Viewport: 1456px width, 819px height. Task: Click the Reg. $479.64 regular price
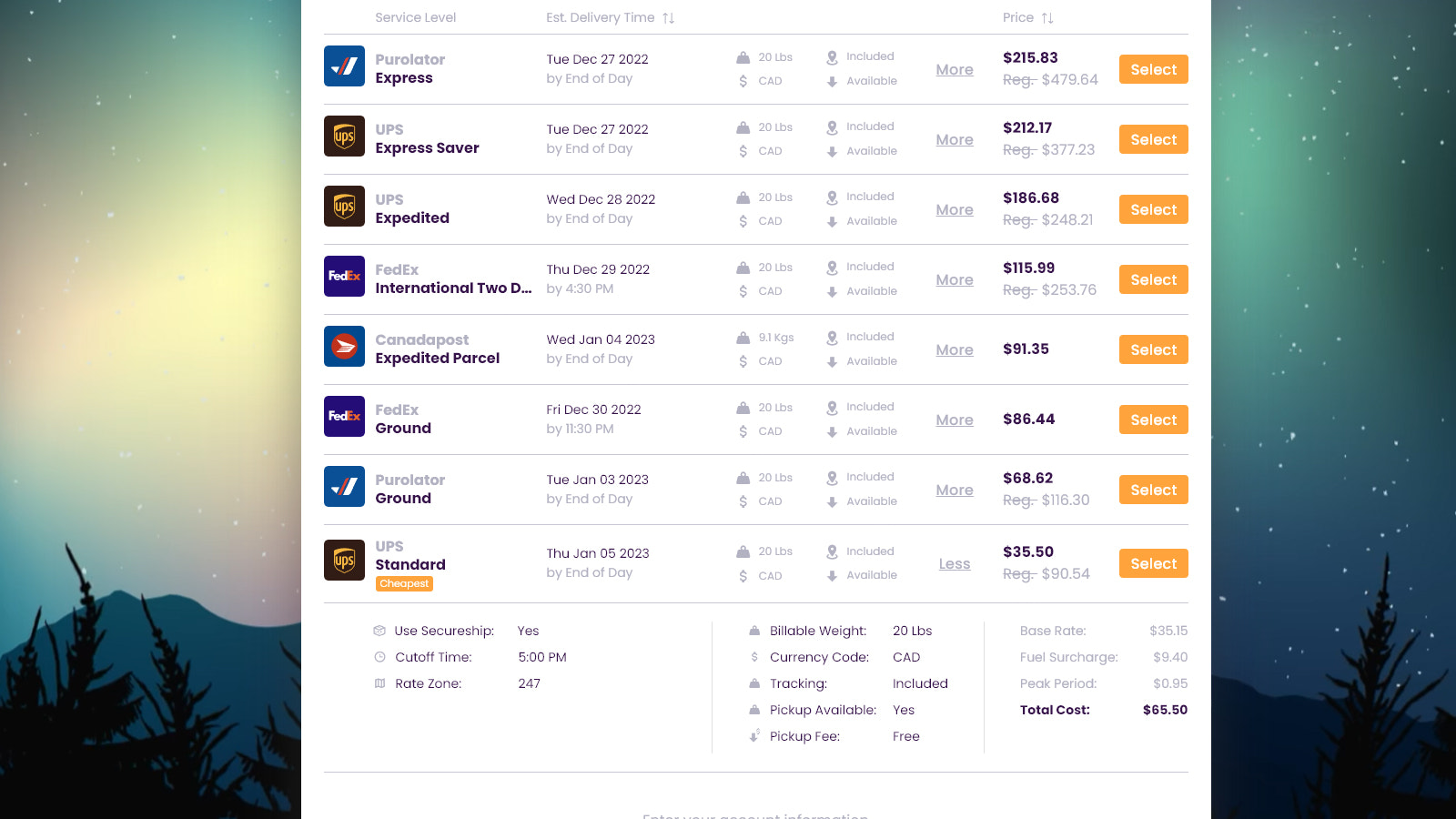(x=1050, y=80)
